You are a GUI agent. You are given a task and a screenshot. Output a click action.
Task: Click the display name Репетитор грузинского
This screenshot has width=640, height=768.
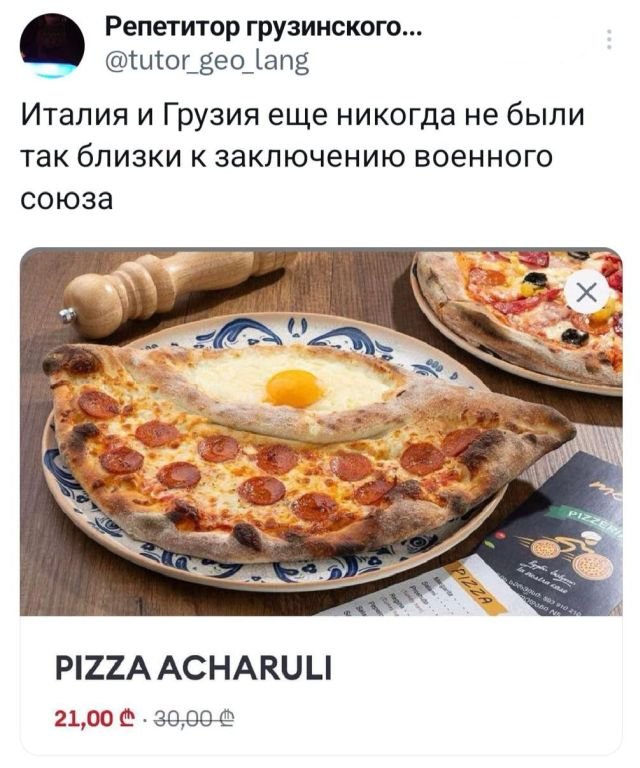click(x=259, y=27)
